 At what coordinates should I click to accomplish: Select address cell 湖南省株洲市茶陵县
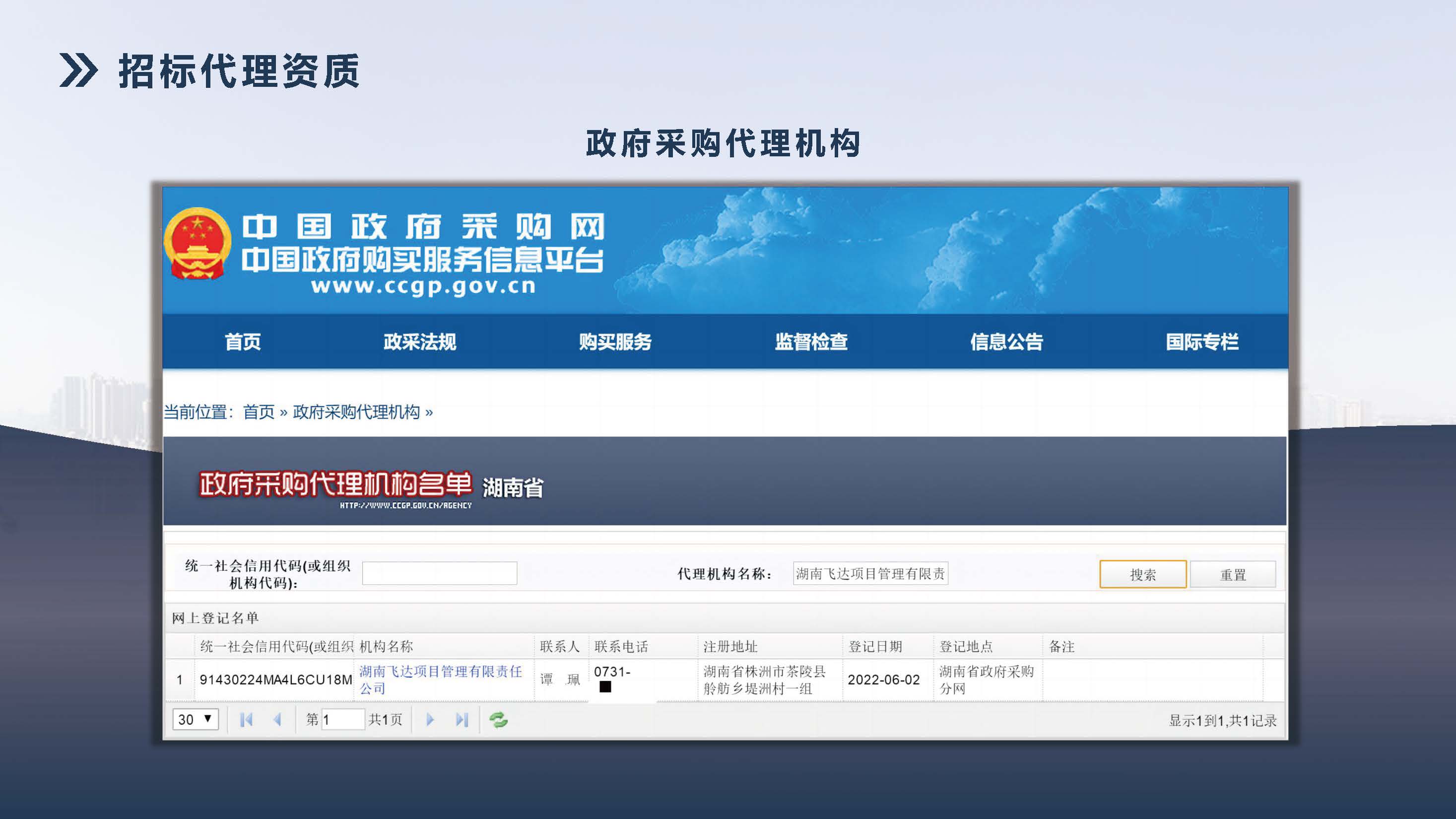point(764,680)
